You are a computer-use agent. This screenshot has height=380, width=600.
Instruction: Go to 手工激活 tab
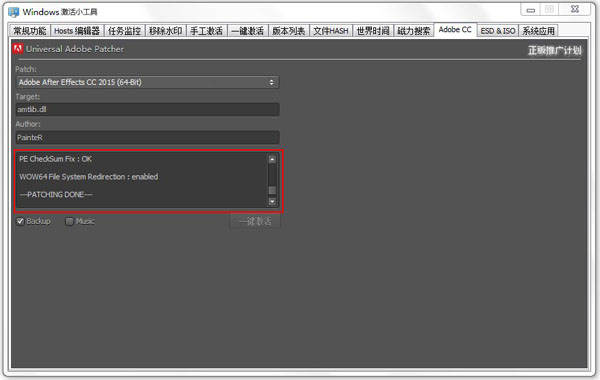click(x=206, y=31)
